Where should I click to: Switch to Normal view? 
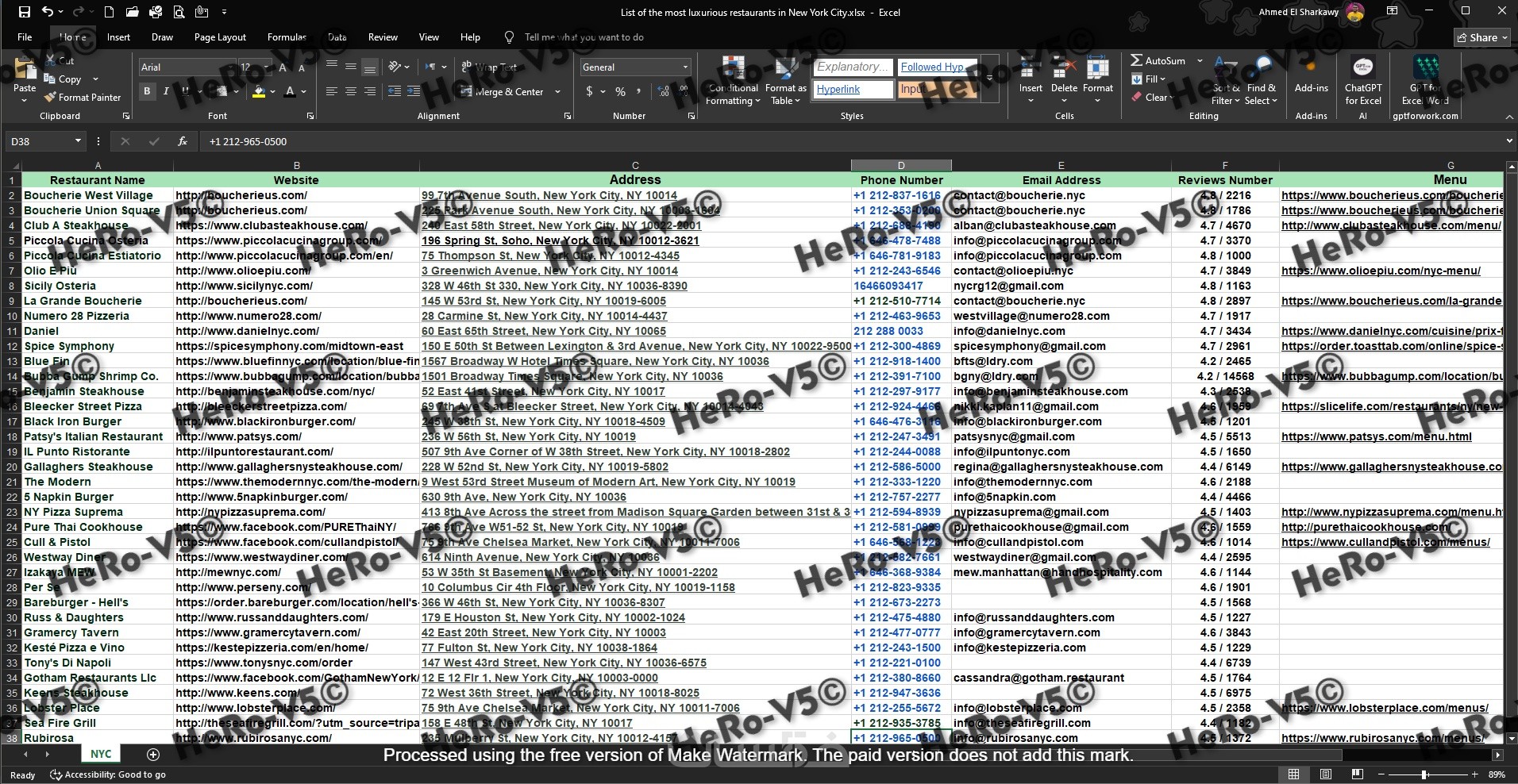click(x=1294, y=774)
